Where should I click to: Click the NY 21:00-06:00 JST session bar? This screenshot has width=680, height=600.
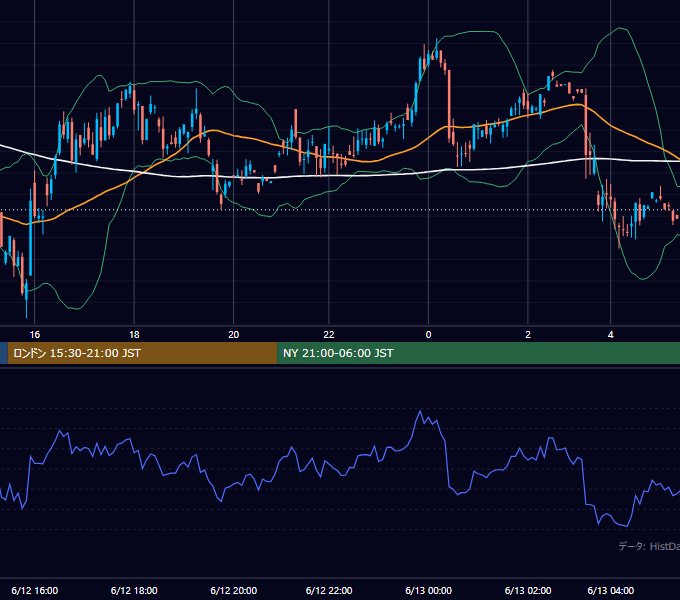coord(478,353)
